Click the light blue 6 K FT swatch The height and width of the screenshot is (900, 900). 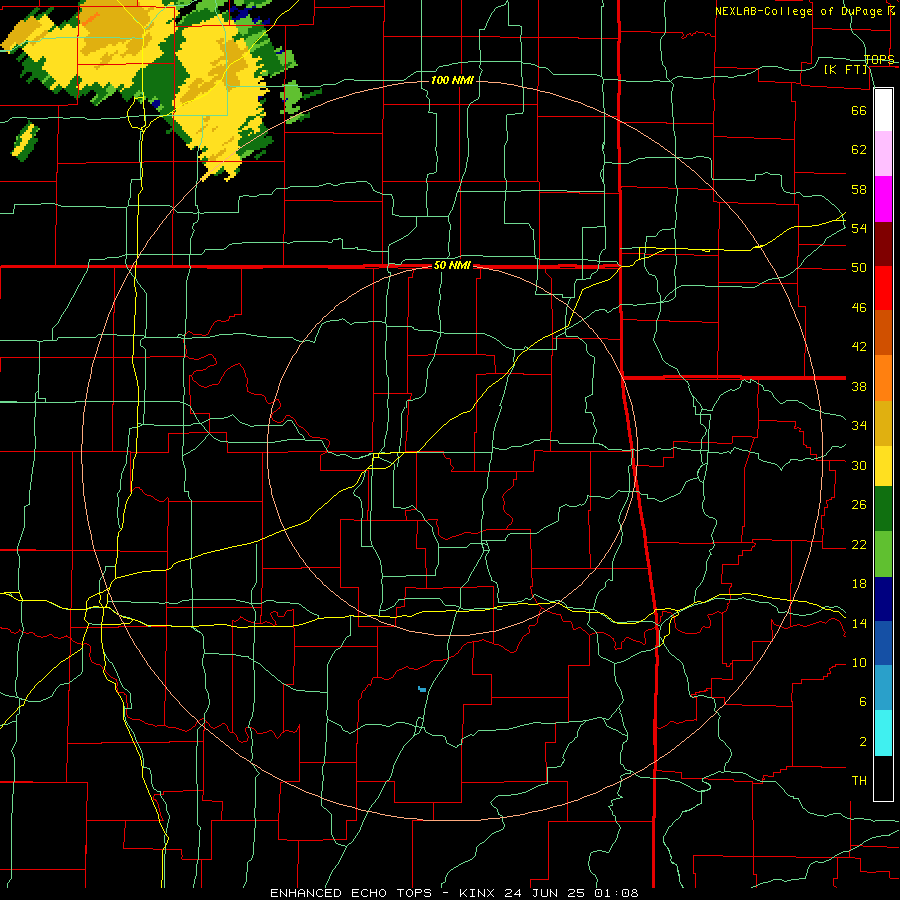pos(883,688)
